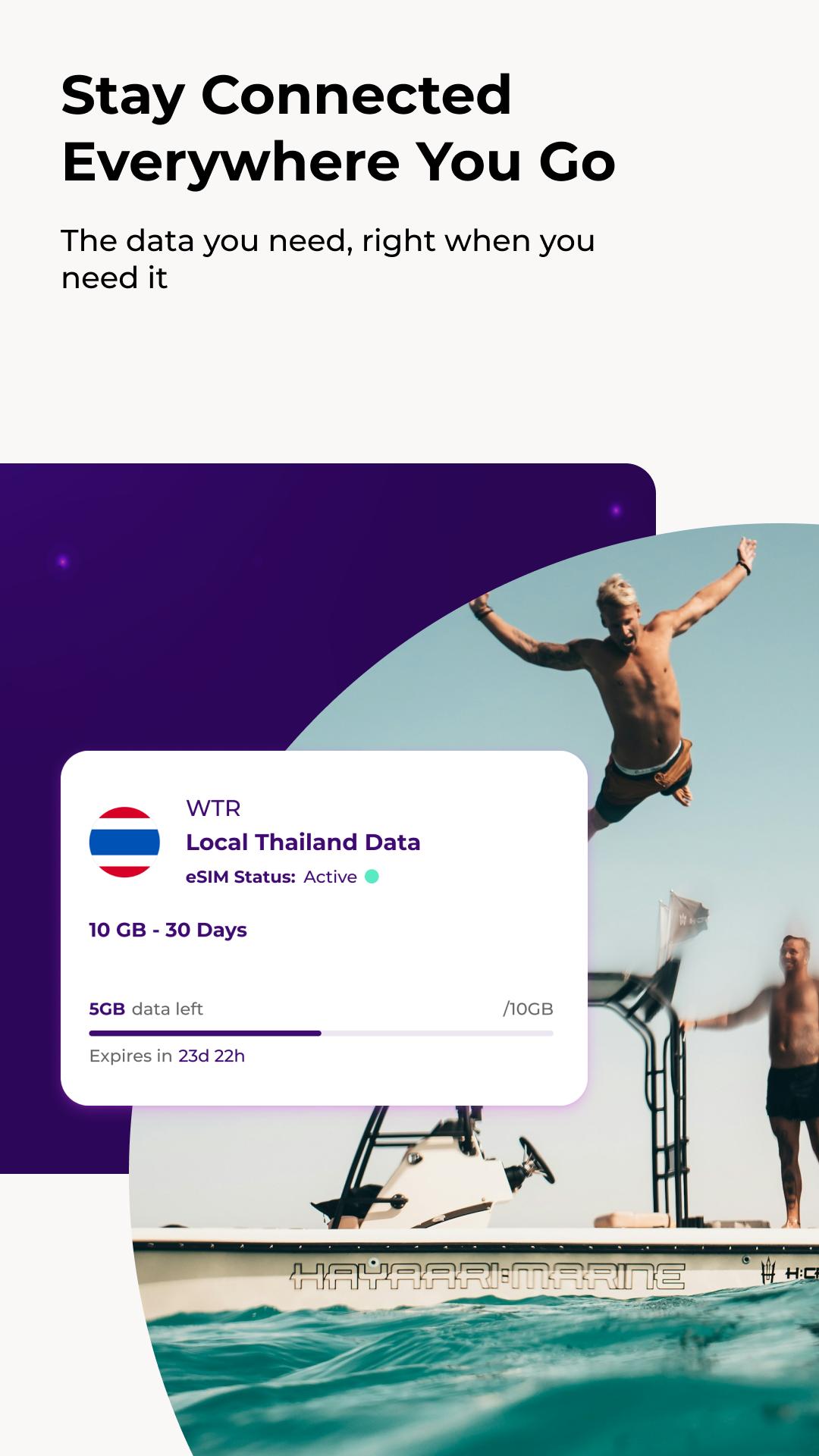Image resolution: width=819 pixels, height=1456 pixels.
Task: Click the small purple sparkle near the left edge of the purple panel
Action: click(63, 562)
